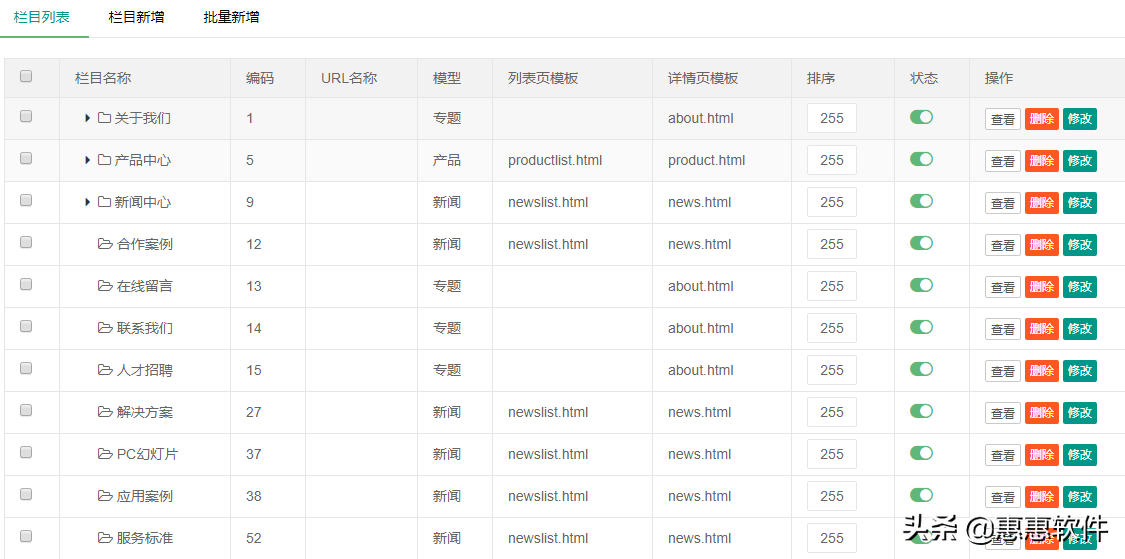Expand the 关于我们 tree node arrow
Image resolution: width=1125 pixels, height=559 pixels.
pyautogui.click(x=88, y=118)
